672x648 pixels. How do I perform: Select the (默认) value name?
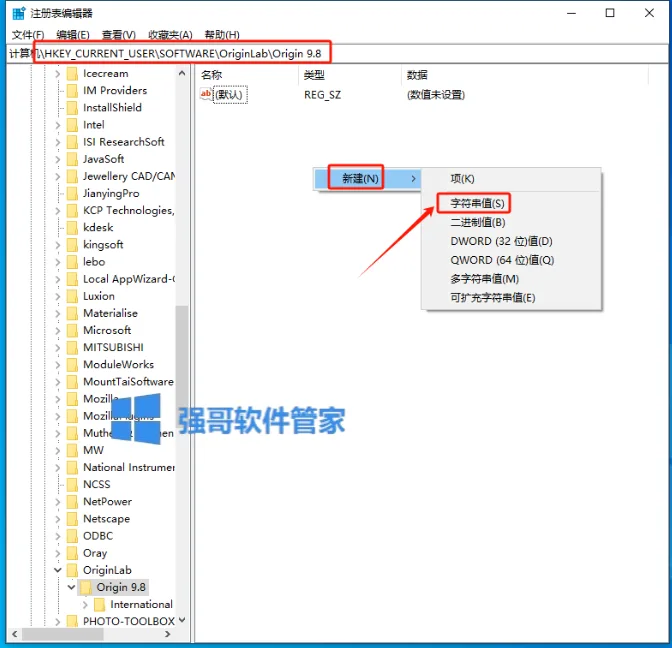231,95
